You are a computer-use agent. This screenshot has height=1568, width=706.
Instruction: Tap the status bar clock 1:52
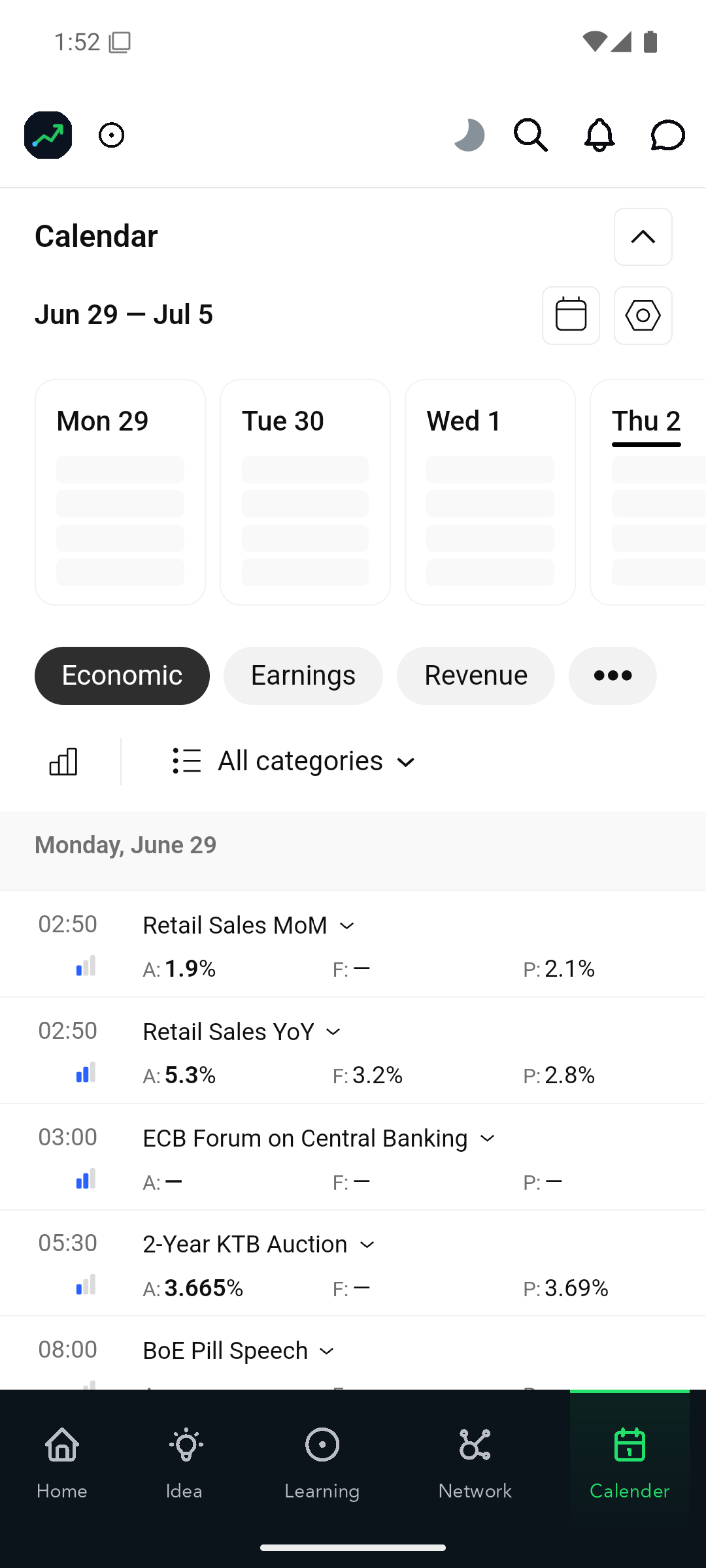(x=77, y=42)
